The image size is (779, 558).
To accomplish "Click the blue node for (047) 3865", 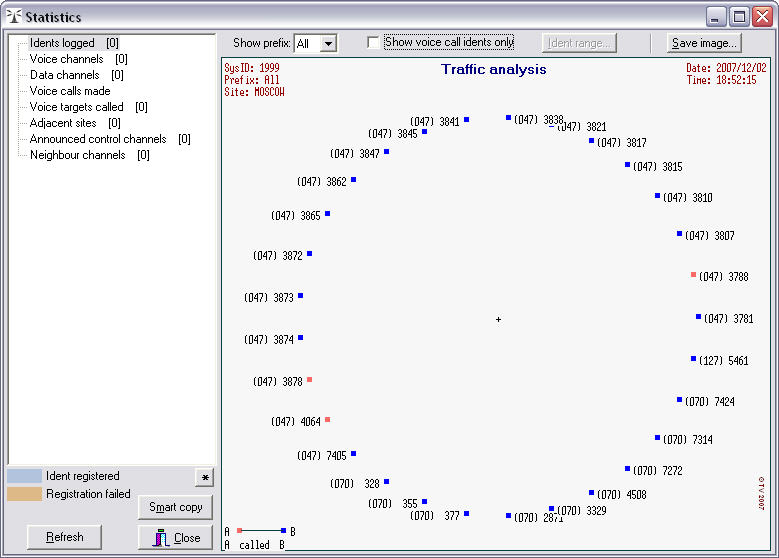I will point(327,214).
